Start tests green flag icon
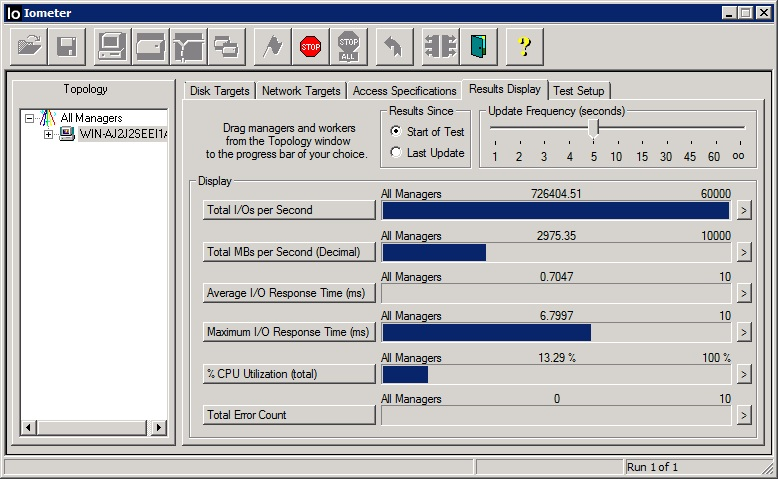Viewport: 778px width, 479px height. coord(272,47)
